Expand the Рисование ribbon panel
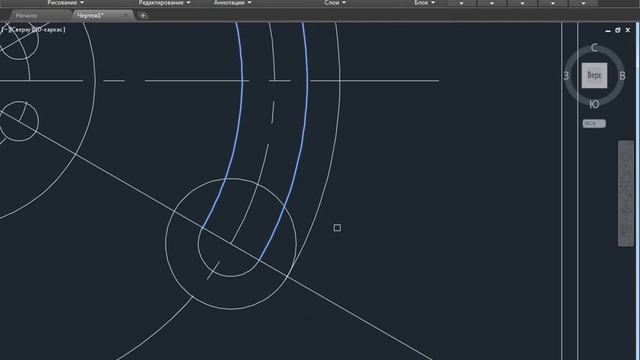 pos(65,2)
